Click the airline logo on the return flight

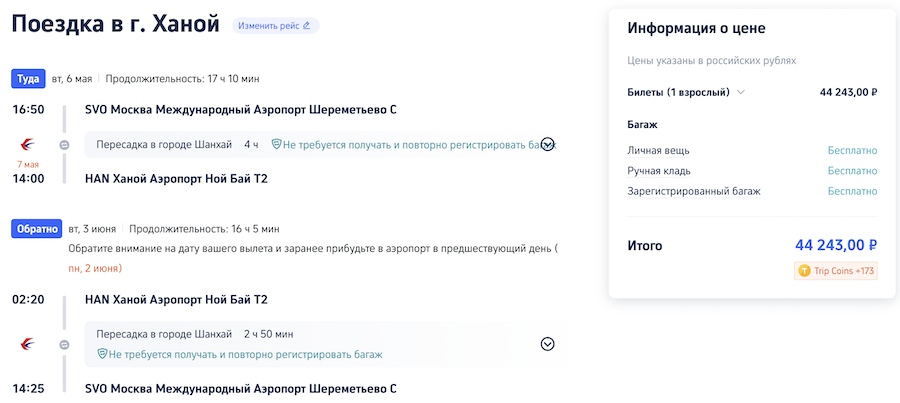tap(27, 344)
